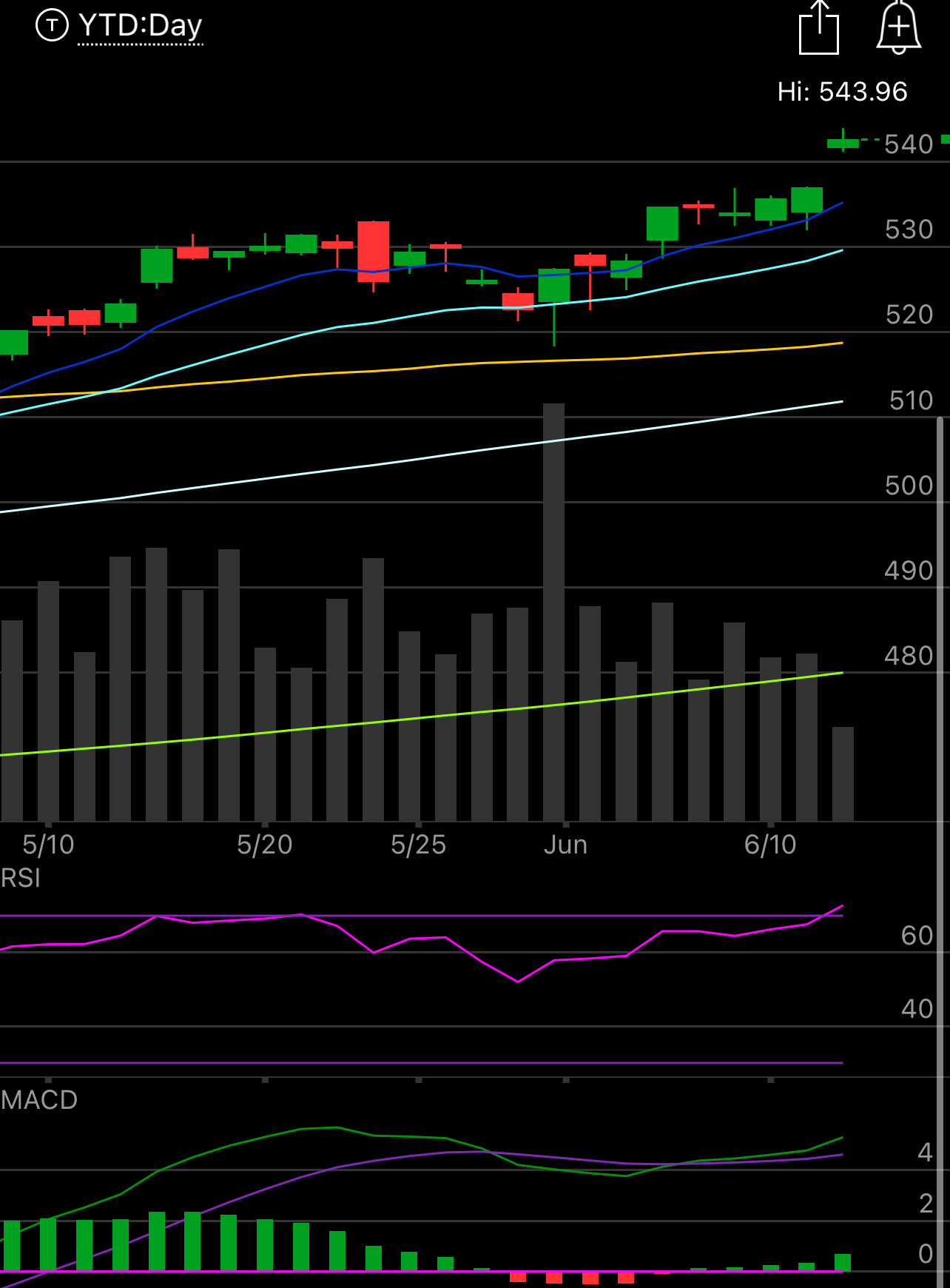
Task: Tap the 5/10 date label
Action: click(x=48, y=845)
